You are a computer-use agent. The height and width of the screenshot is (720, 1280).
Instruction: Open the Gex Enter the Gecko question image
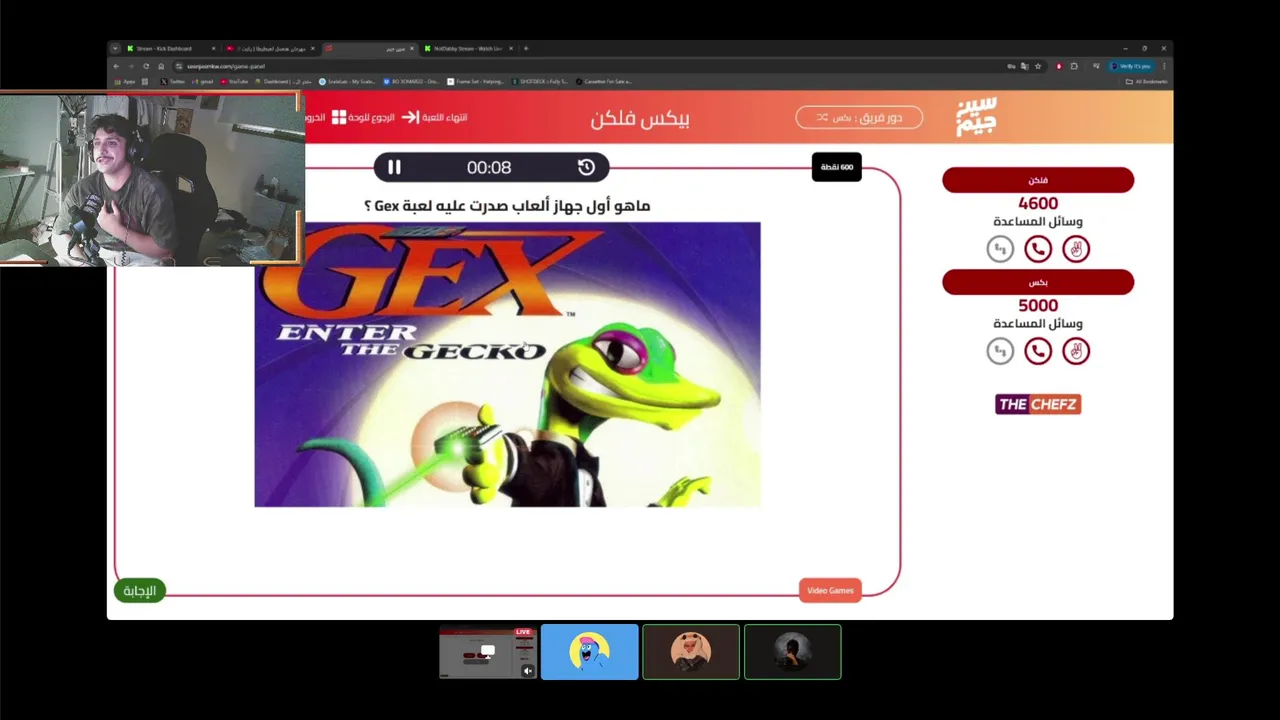point(507,364)
